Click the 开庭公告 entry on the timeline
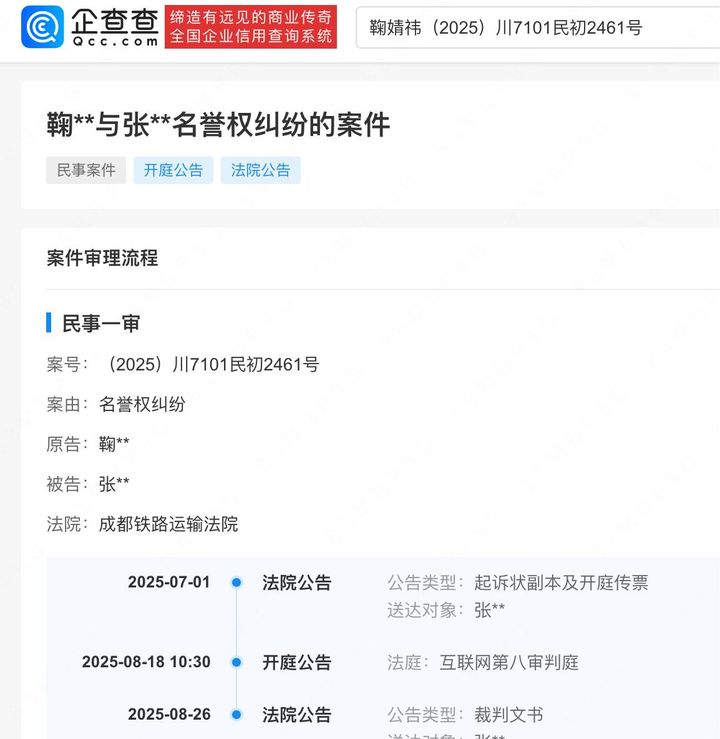 pyautogui.click(x=297, y=662)
